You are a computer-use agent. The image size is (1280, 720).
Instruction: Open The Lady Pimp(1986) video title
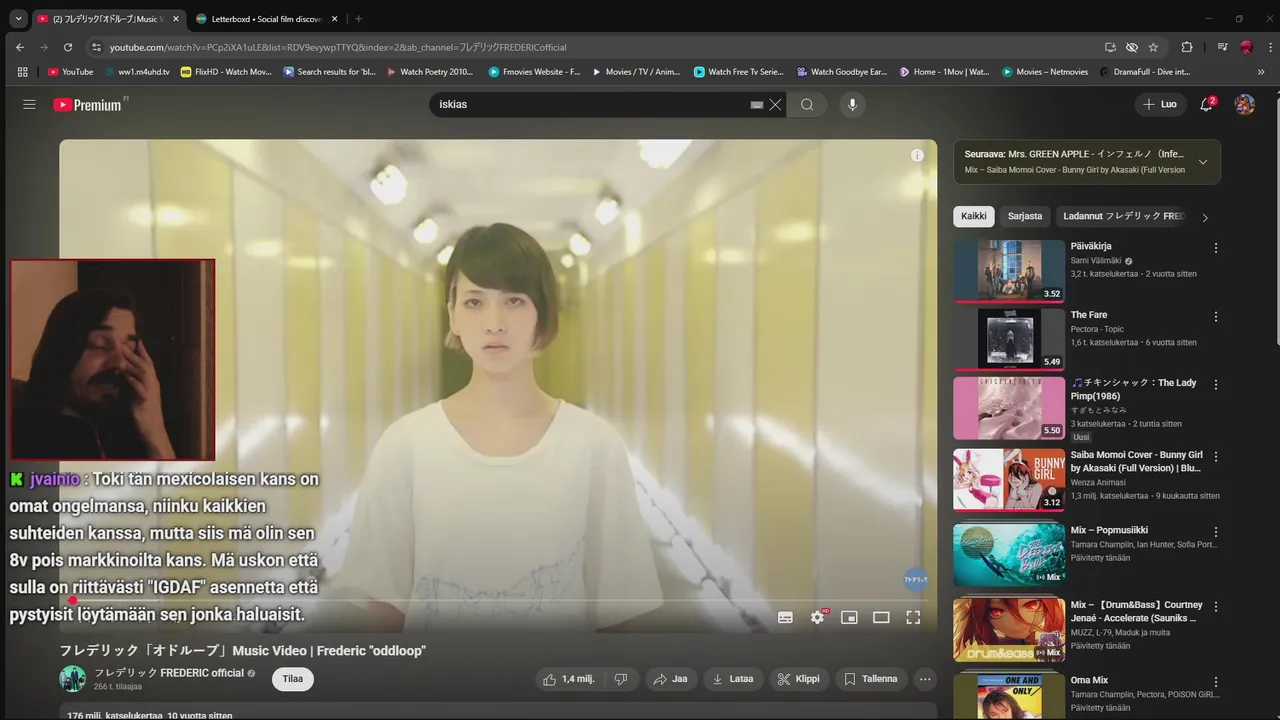point(1134,389)
